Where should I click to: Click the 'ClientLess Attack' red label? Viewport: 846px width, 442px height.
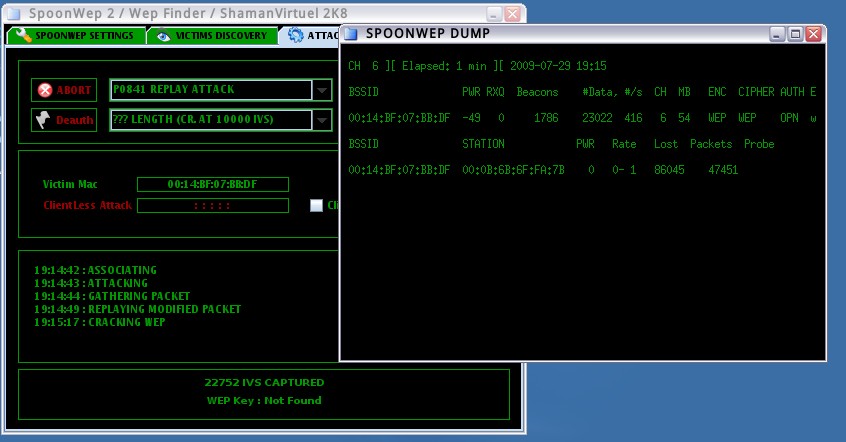(88, 205)
